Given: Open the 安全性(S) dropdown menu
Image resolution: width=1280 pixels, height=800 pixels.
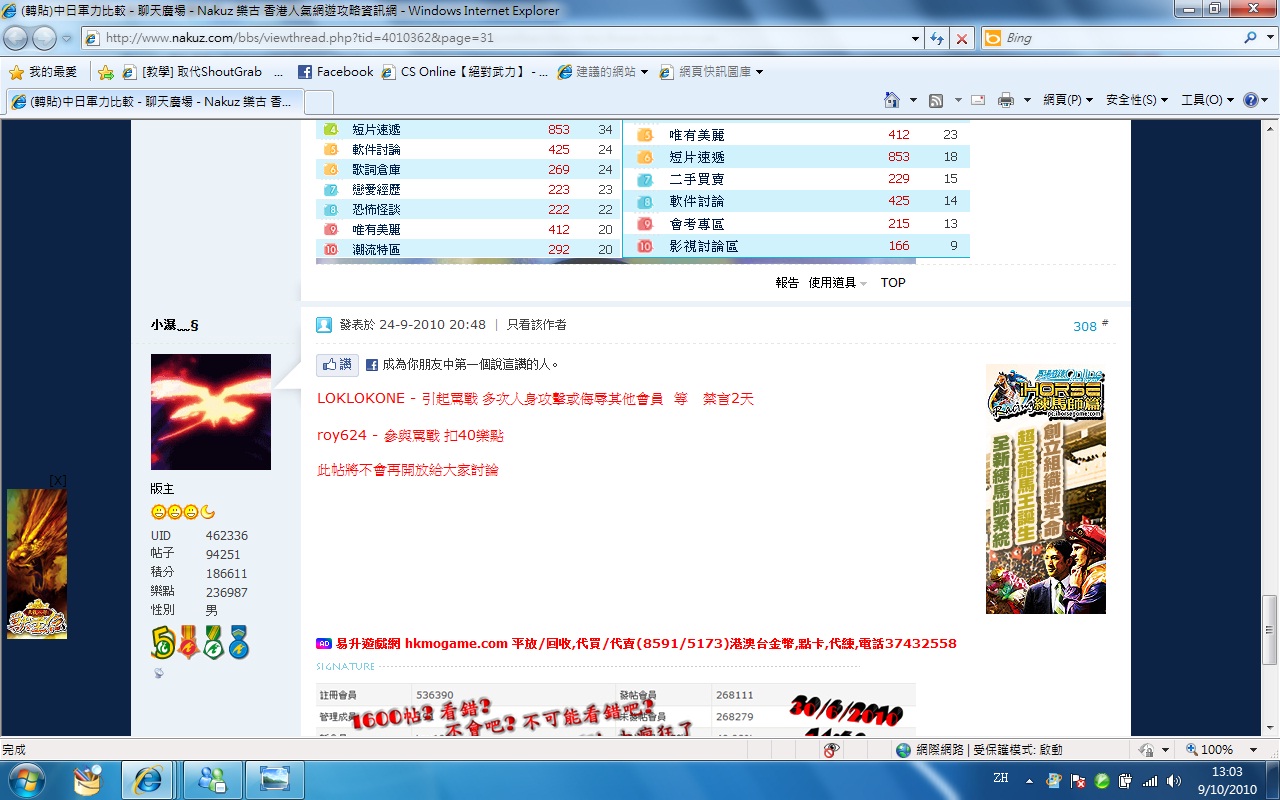Looking at the screenshot, I should 1137,100.
